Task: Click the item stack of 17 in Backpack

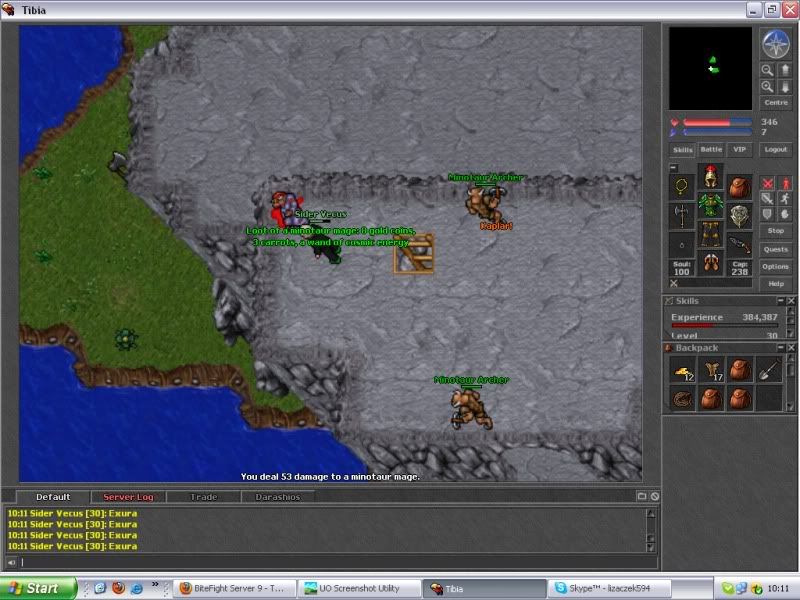Action: pos(712,371)
